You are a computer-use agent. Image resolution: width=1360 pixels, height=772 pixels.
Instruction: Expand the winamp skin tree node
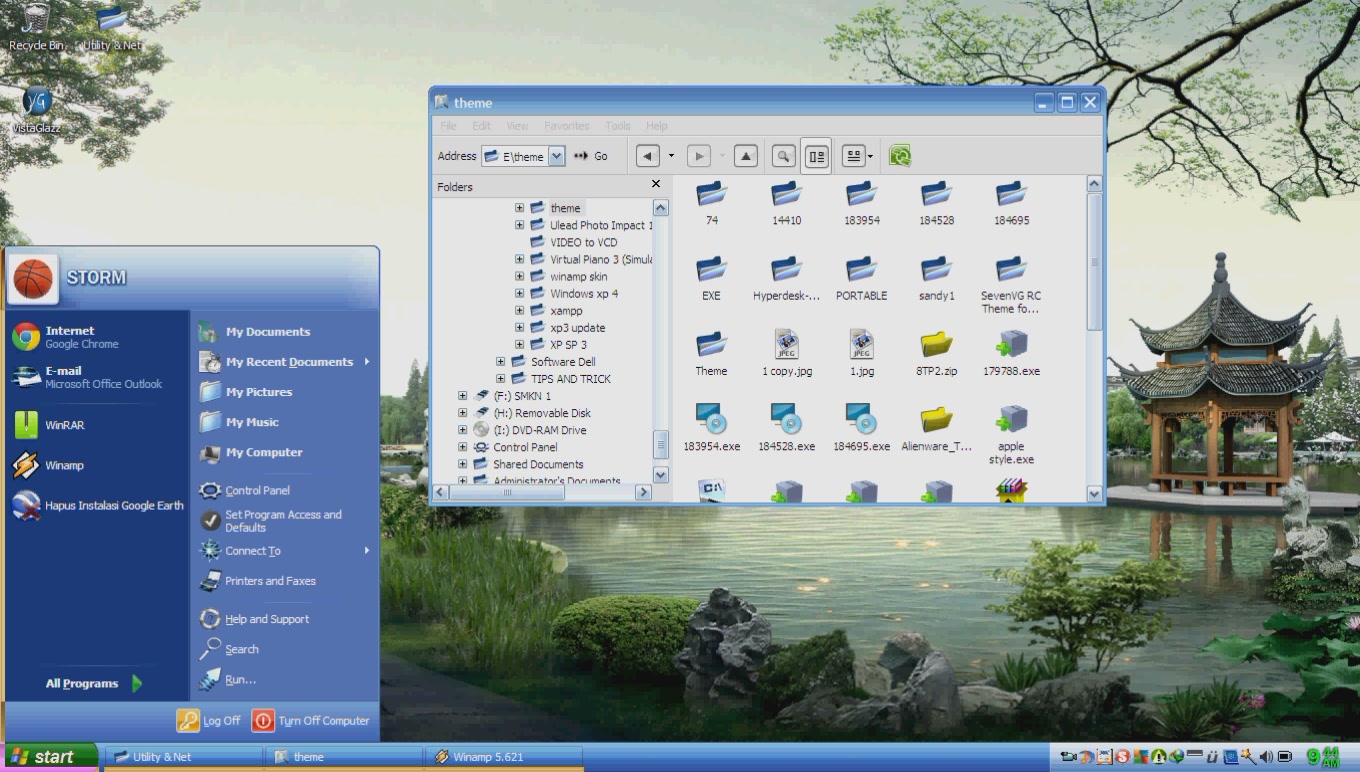(x=520, y=277)
